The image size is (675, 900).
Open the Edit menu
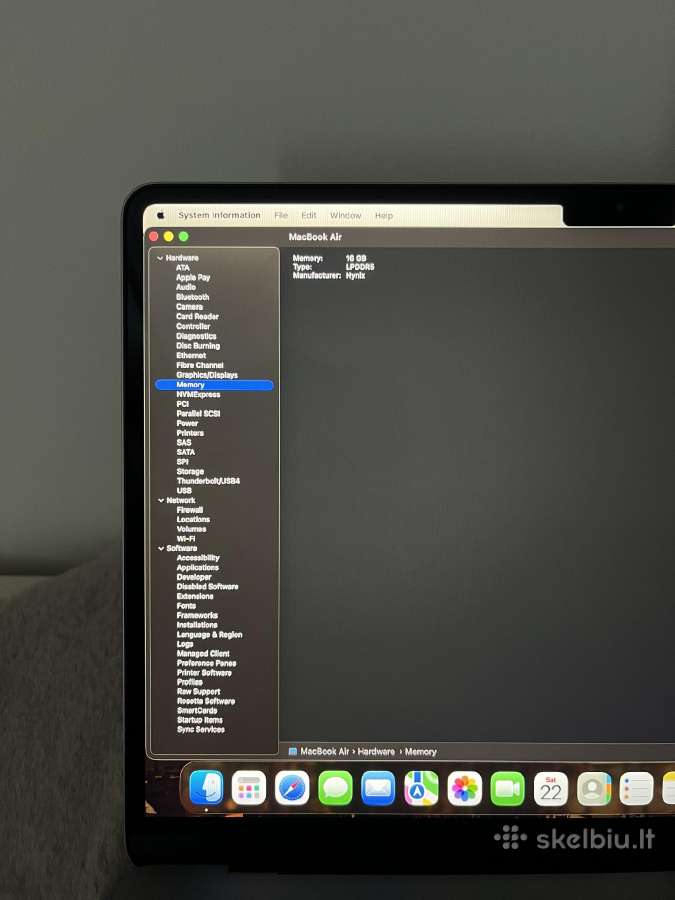(309, 215)
